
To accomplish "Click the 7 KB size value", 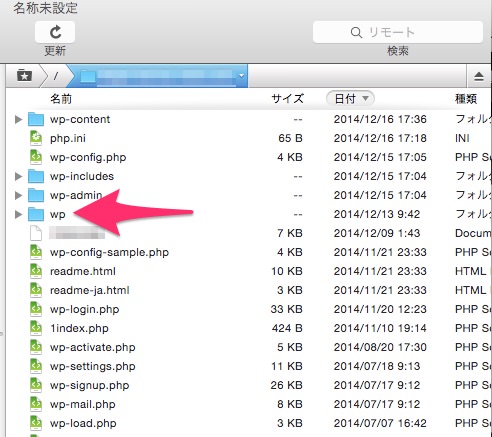I will tap(290, 233).
